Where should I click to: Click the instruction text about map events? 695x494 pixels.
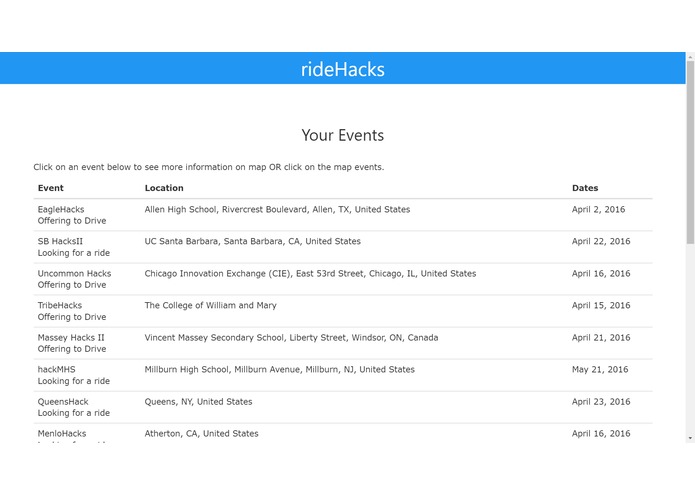(209, 167)
